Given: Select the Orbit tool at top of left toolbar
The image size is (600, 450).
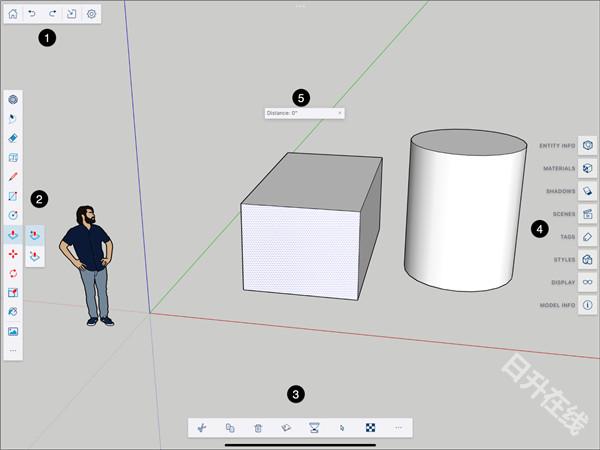Looking at the screenshot, I should [x=13, y=99].
